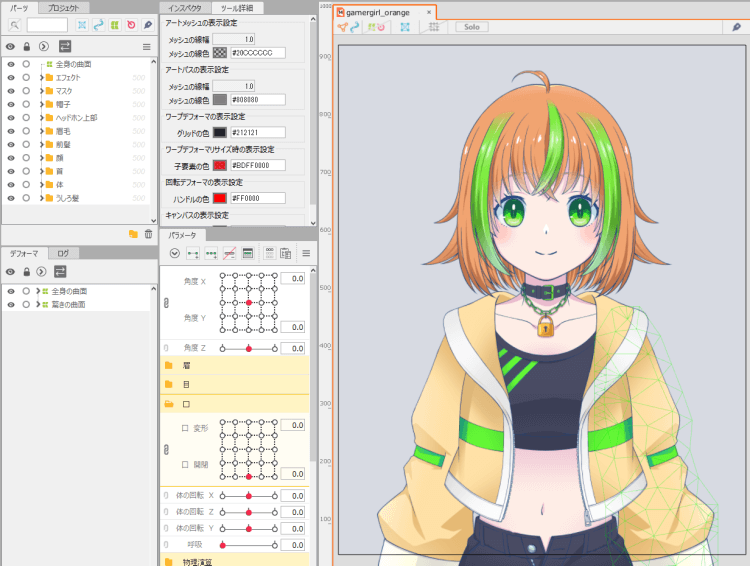Switch to the ログ tab

click(x=63, y=254)
